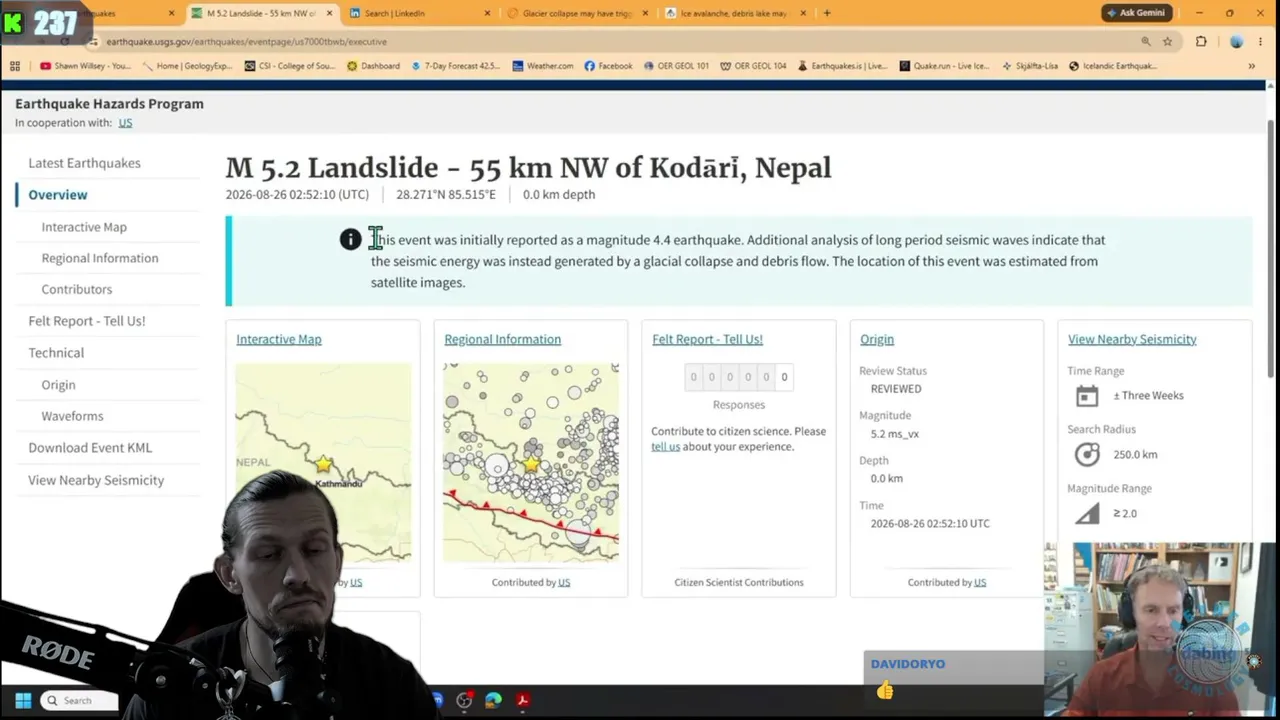Open the Regional Information card heading link

(503, 339)
